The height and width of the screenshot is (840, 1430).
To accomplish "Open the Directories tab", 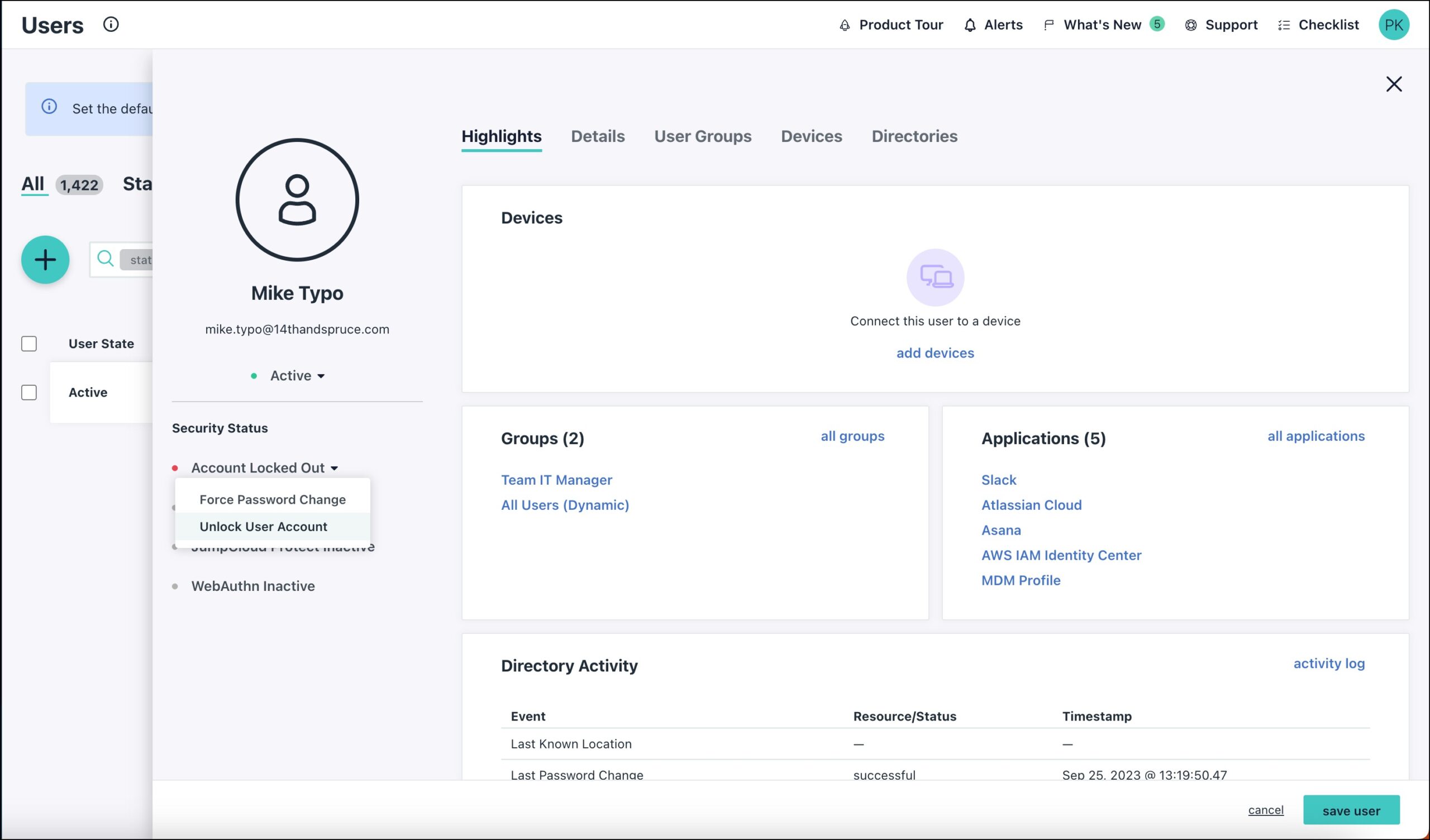I will 914,136.
